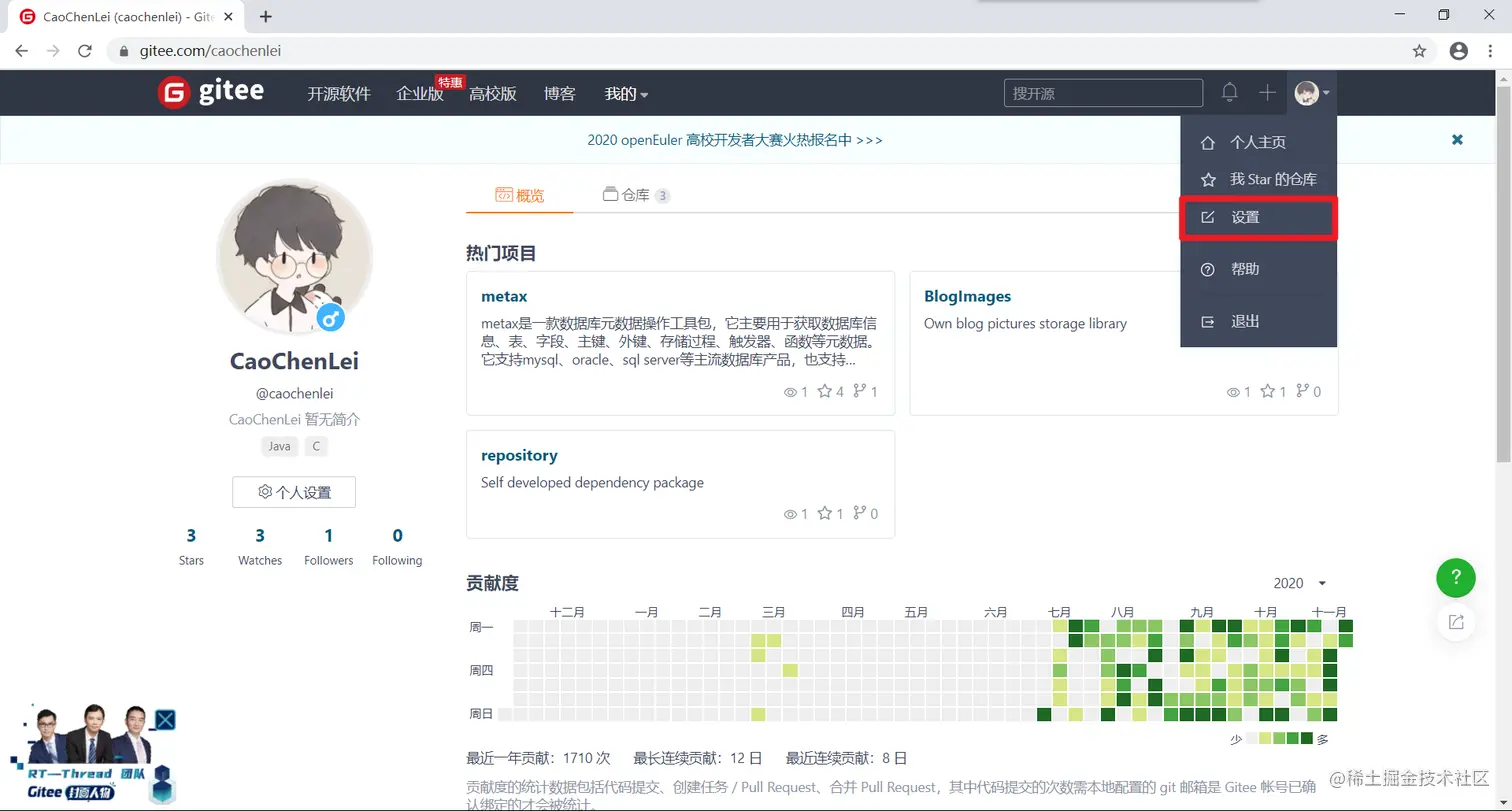The width and height of the screenshot is (1512, 811).
Task: Expand the 我的 navbar dropdown
Action: [626, 94]
